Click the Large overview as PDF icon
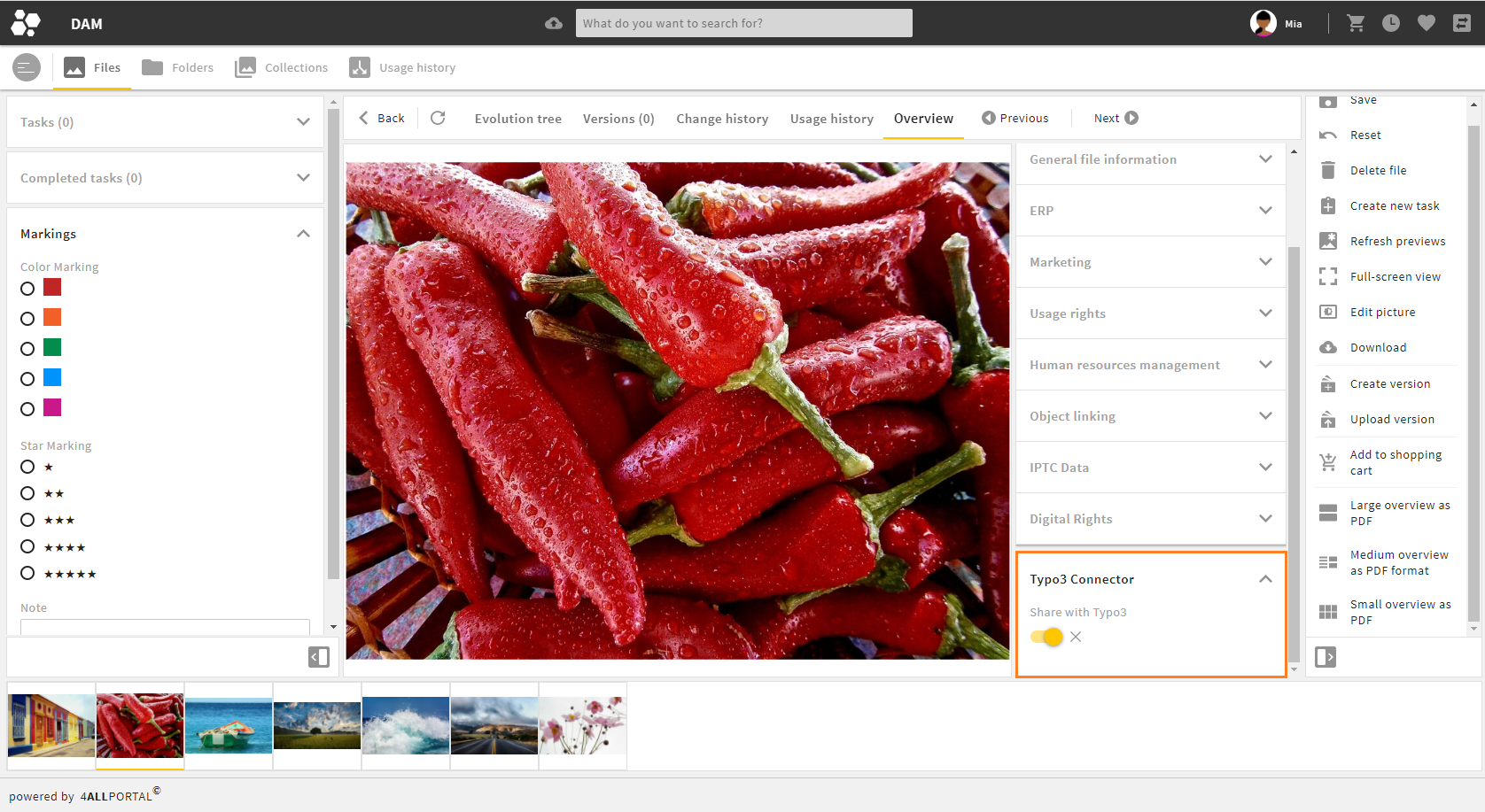This screenshot has height=812, width=1485. [x=1328, y=513]
